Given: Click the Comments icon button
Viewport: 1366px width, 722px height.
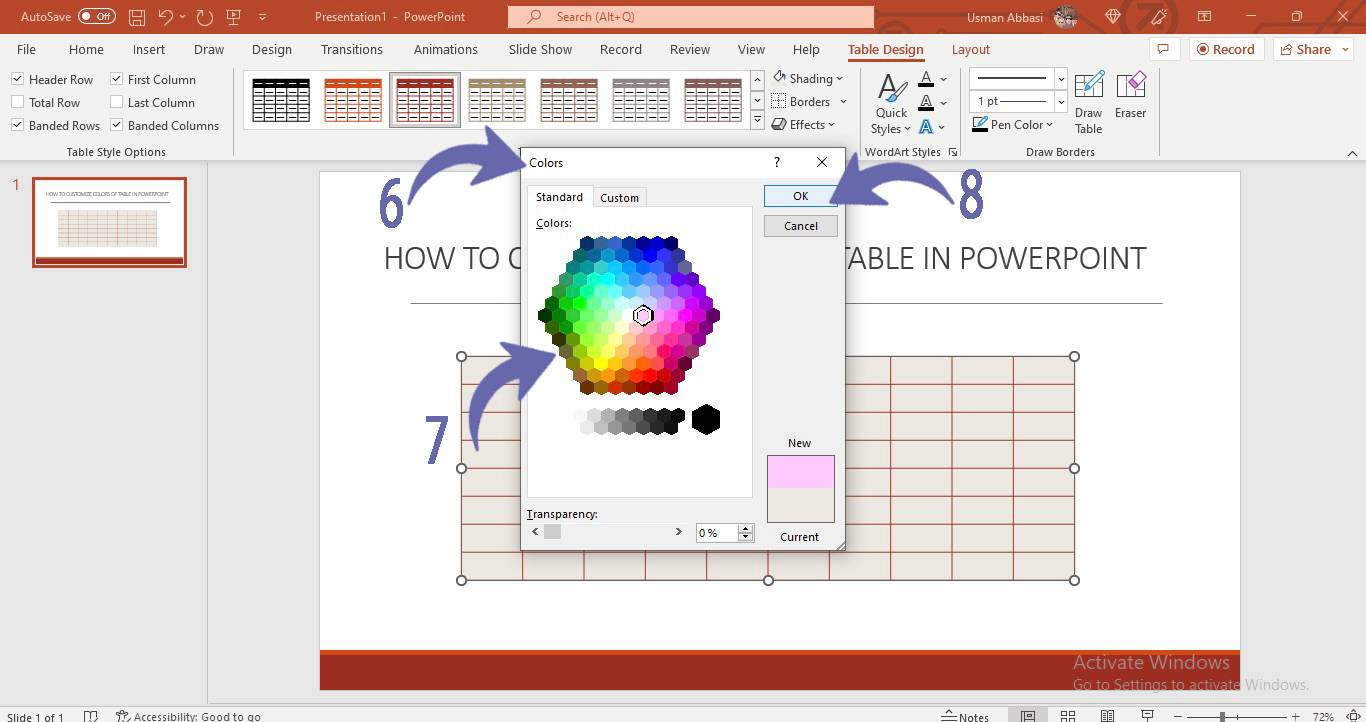Looking at the screenshot, I should point(1162,49).
